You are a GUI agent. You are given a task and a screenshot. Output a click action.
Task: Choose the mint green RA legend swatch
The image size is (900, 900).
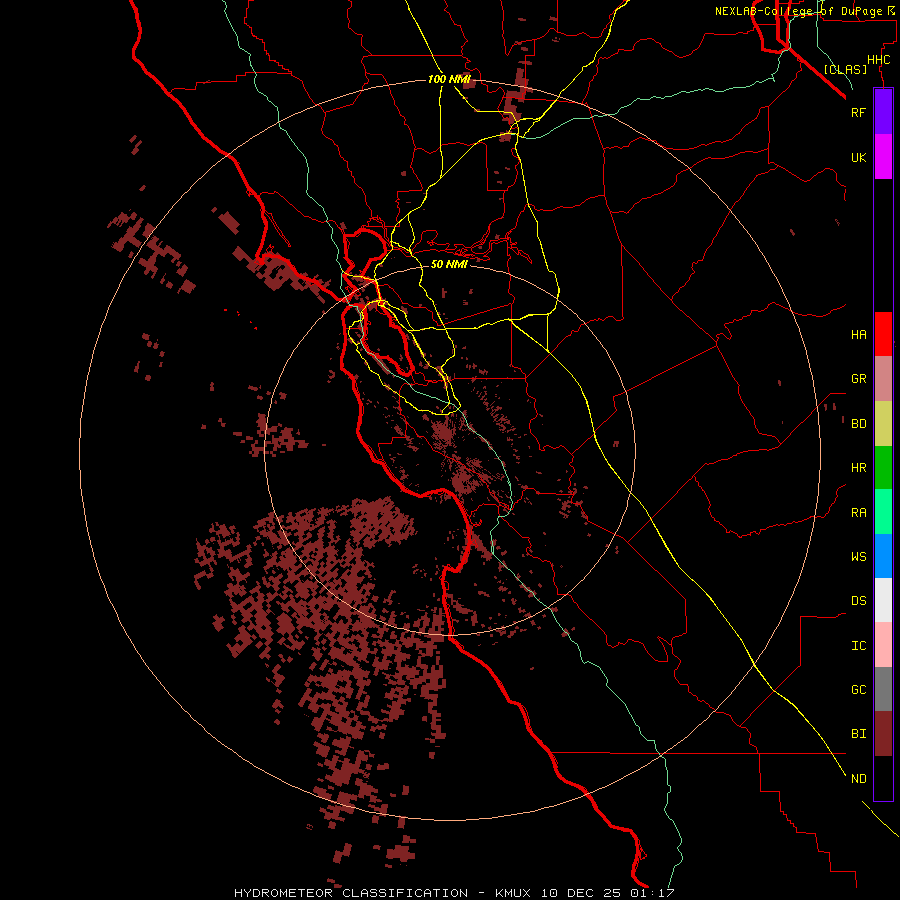883,512
